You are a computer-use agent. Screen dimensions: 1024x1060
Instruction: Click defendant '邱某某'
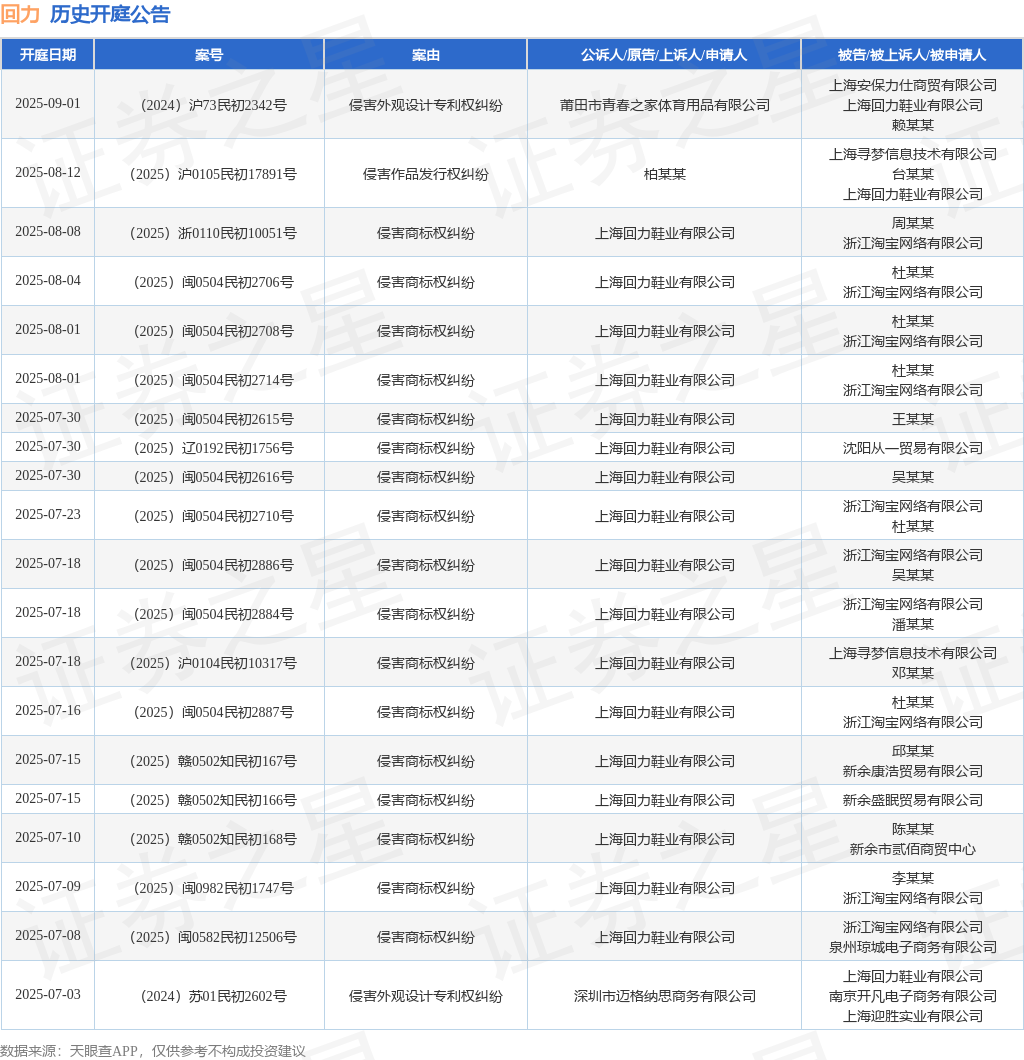(912, 751)
